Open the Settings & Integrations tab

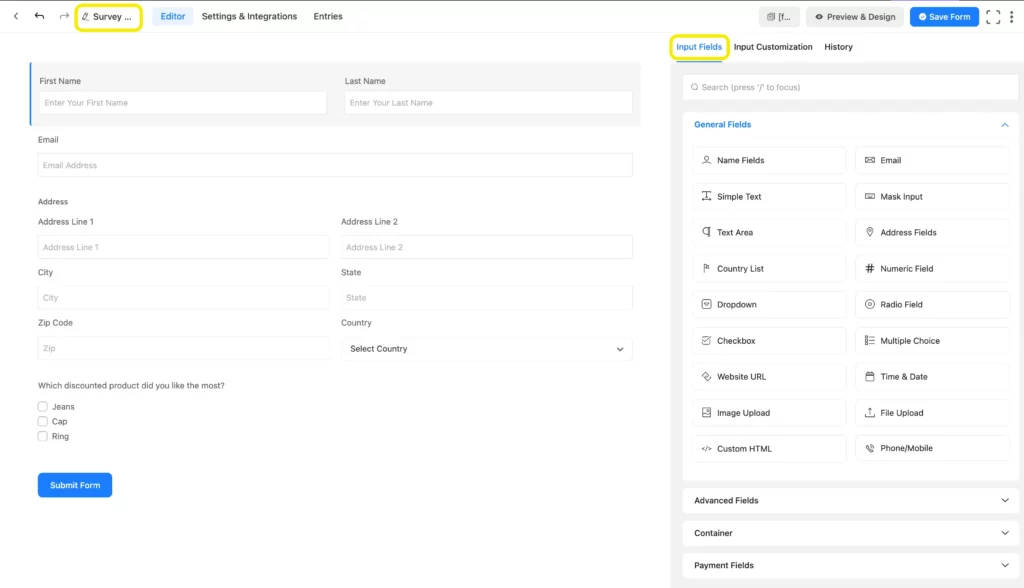[x=249, y=16]
